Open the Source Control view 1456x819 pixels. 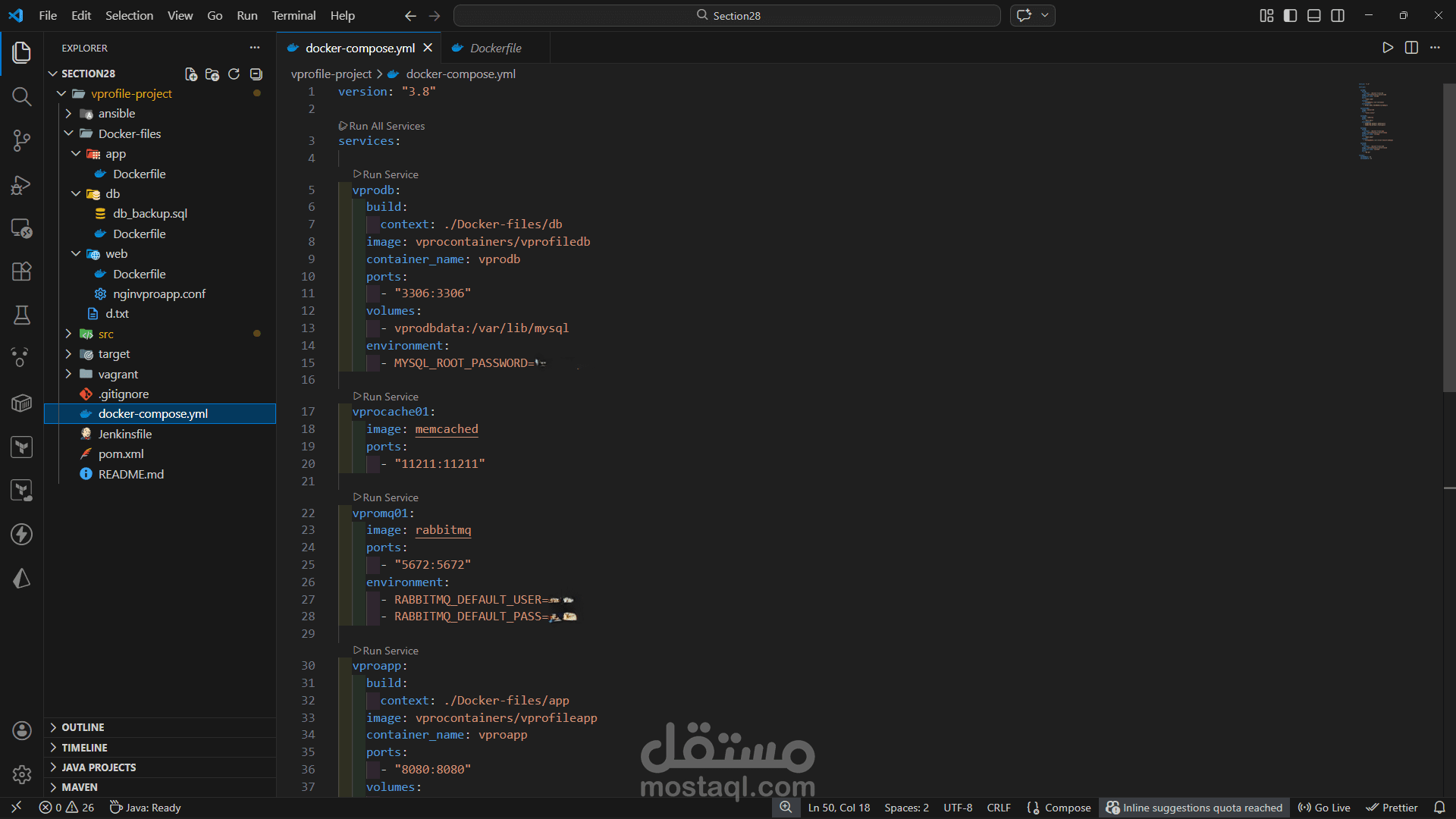coord(21,140)
